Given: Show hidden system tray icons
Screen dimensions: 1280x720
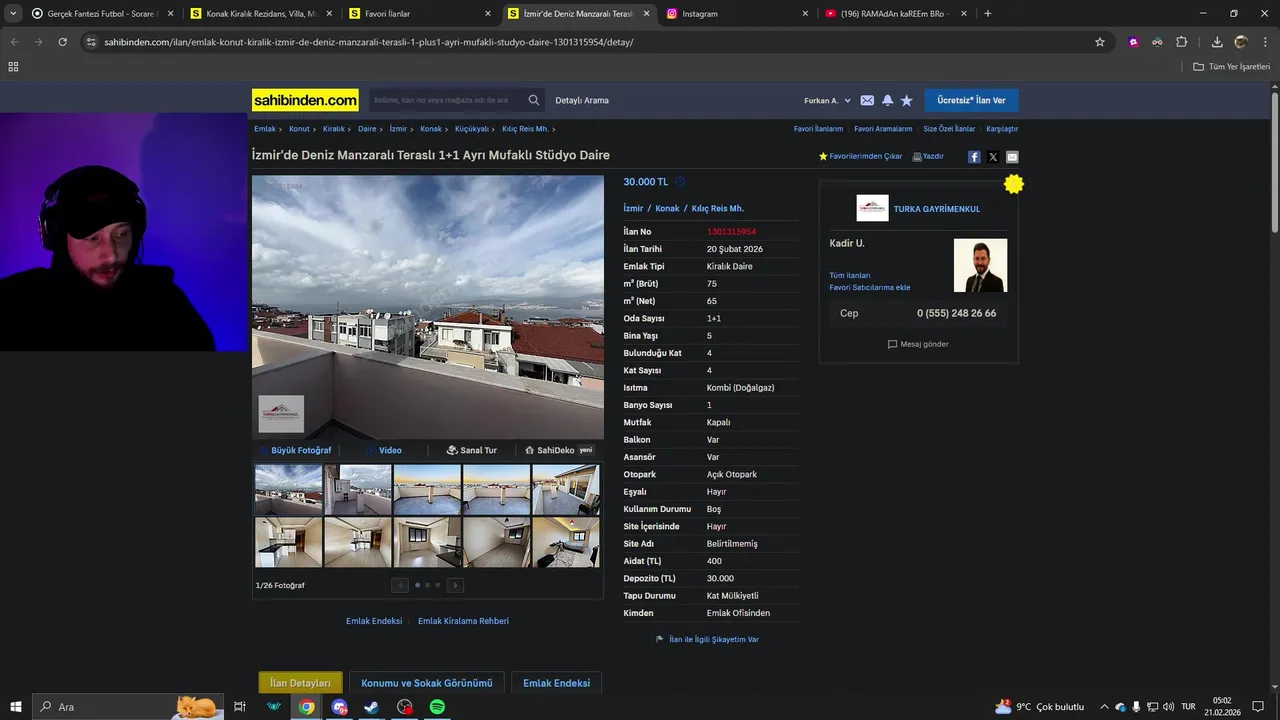Looking at the screenshot, I should click(x=1104, y=707).
